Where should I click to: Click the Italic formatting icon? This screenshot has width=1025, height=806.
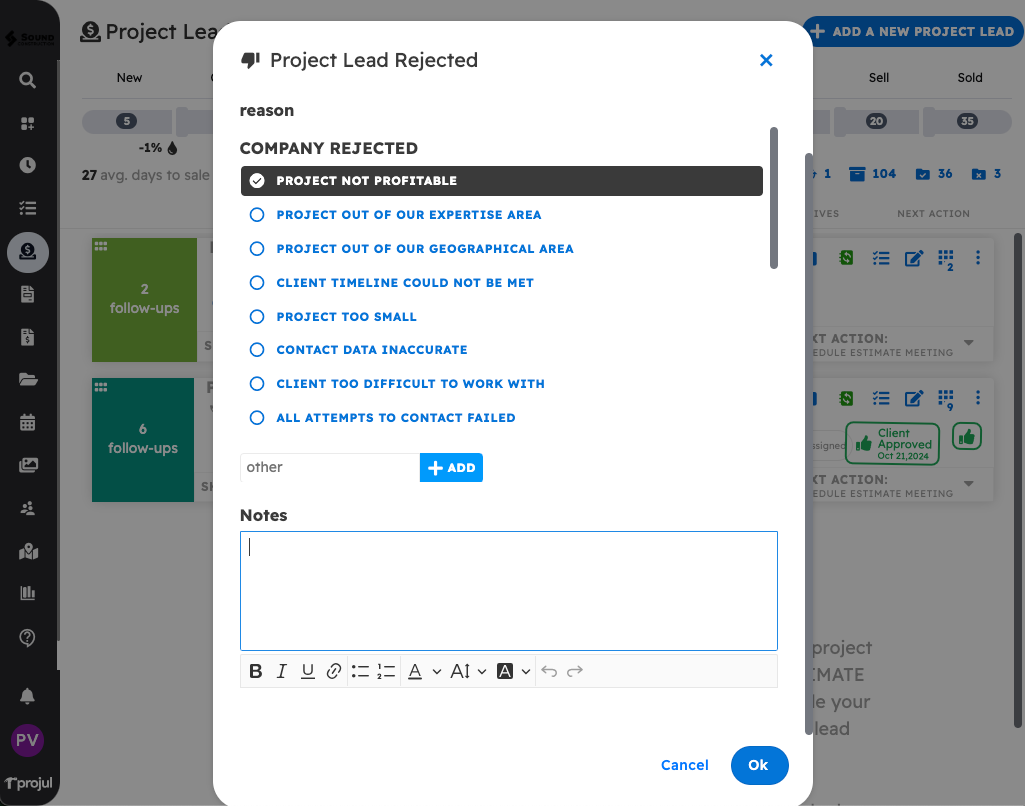coord(282,671)
